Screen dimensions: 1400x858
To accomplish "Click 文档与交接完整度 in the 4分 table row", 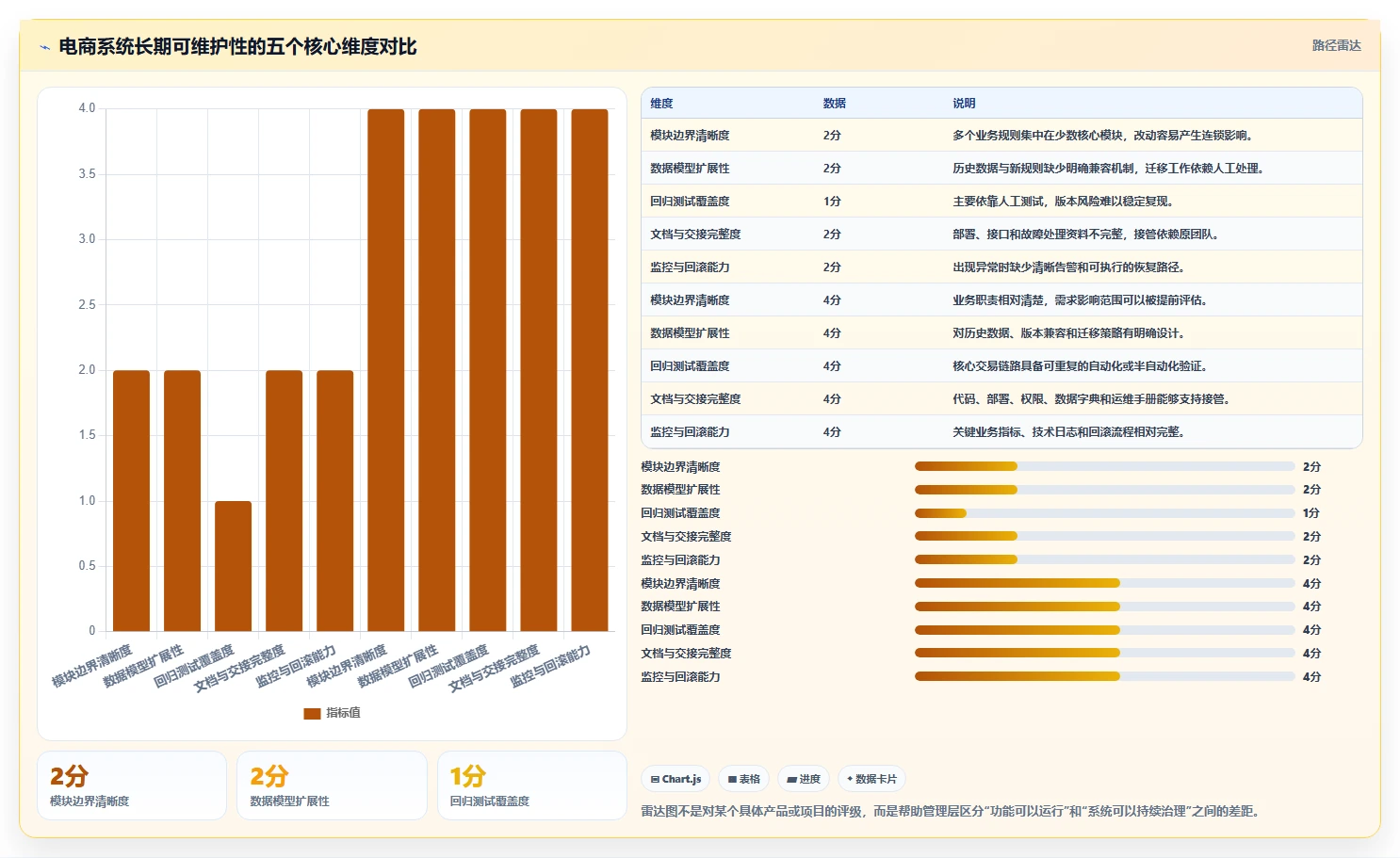I will [x=695, y=399].
